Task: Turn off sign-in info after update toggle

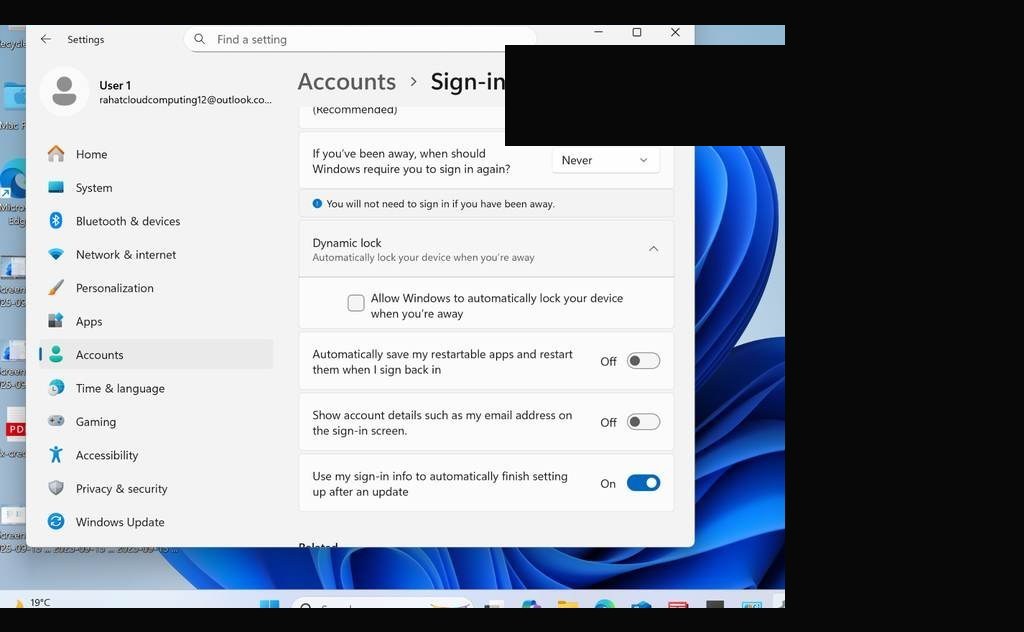Action: click(643, 483)
